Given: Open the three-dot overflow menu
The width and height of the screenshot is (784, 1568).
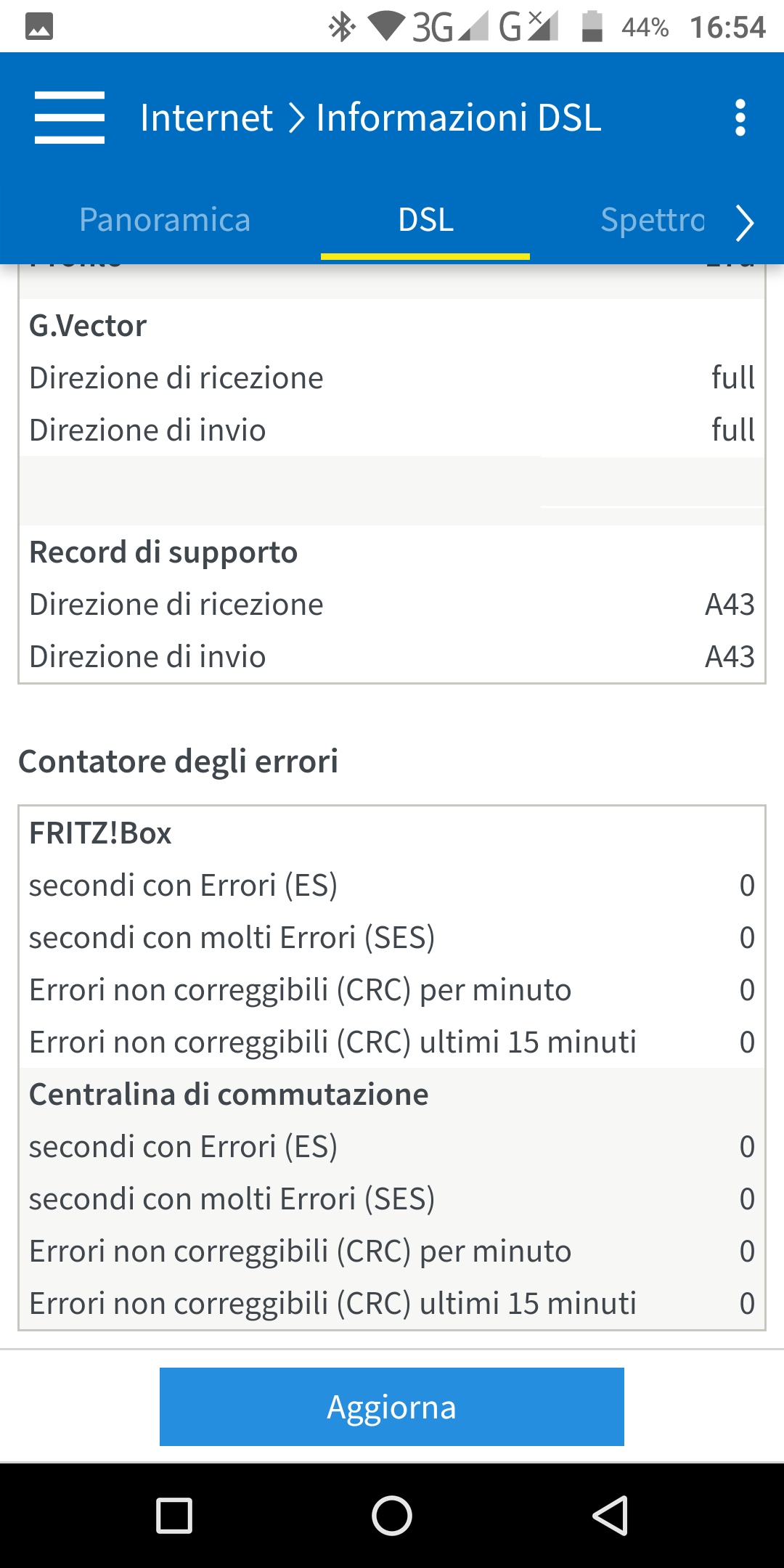Looking at the screenshot, I should 740,118.
